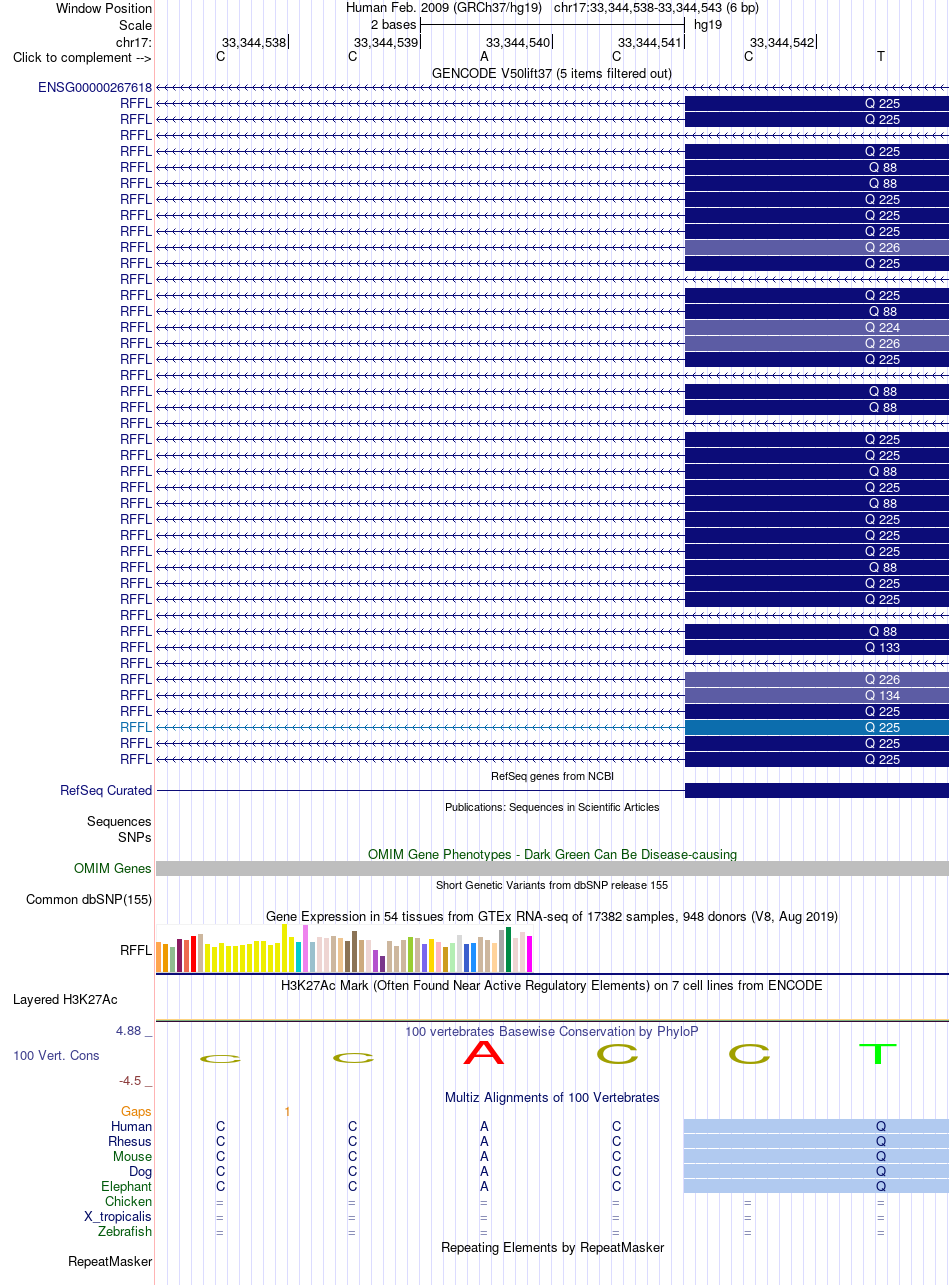Click base A in the sequence row
Screen dimensions: 950x1285
(x=484, y=56)
